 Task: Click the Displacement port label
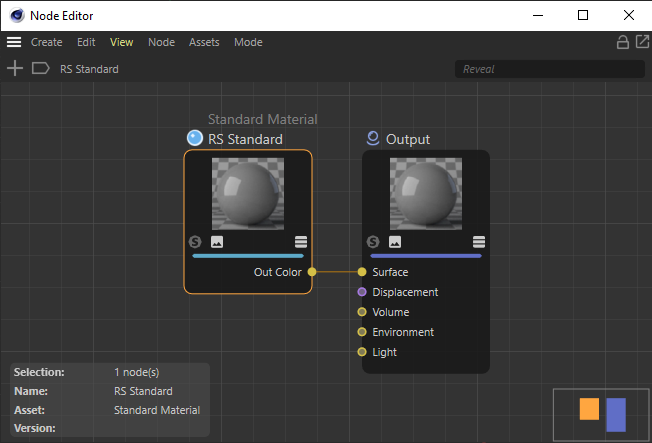click(x=405, y=292)
